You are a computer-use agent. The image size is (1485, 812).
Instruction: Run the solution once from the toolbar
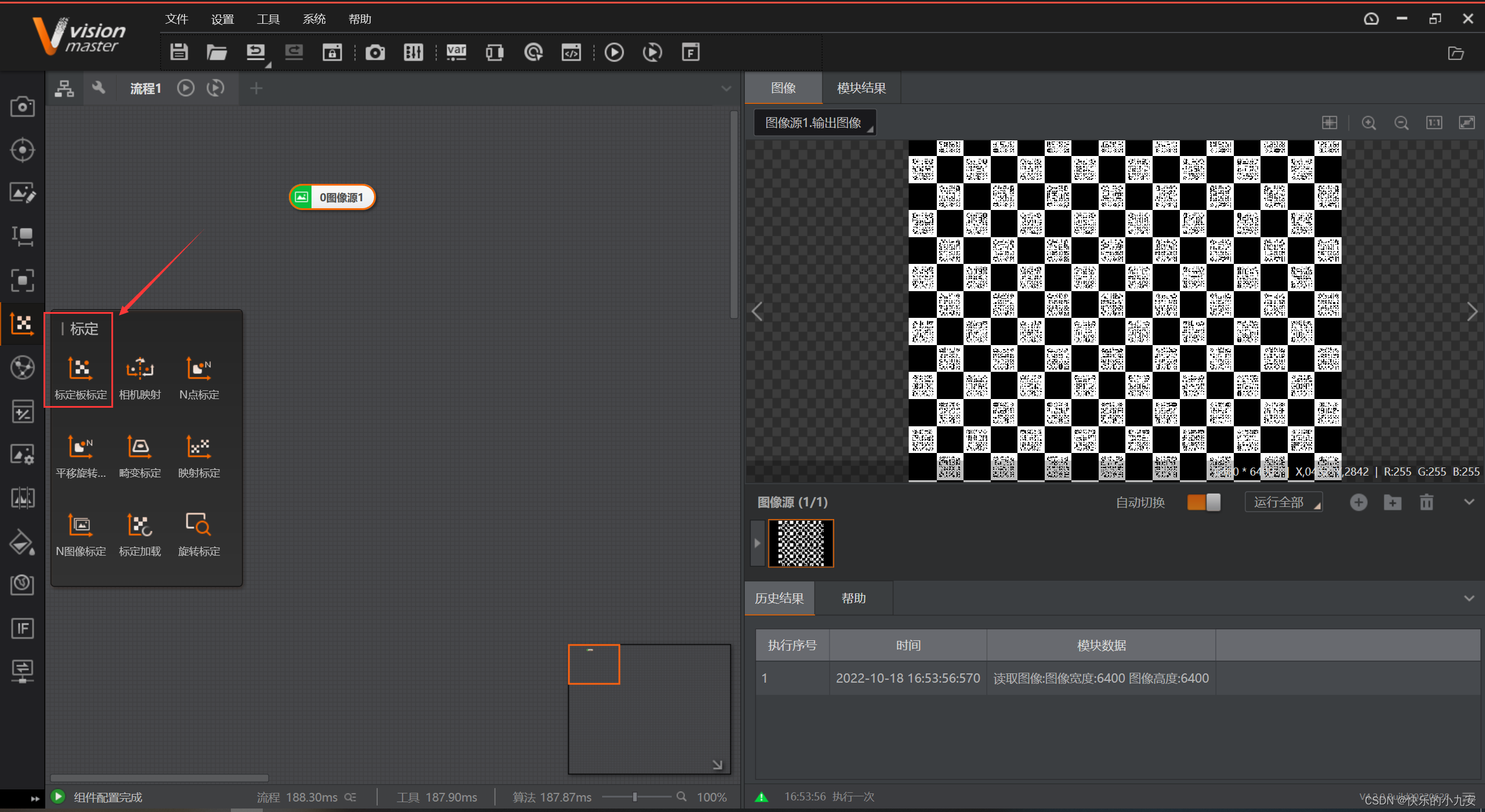click(614, 52)
